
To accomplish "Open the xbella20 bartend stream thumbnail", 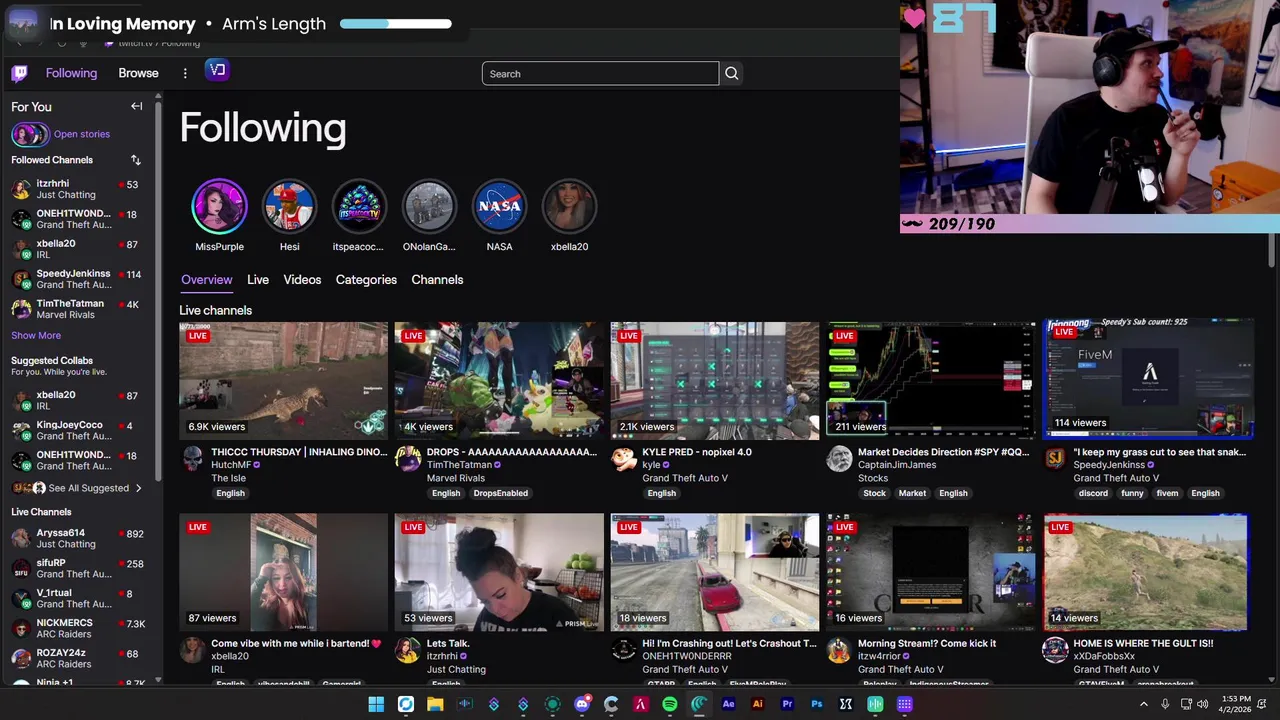I will 283,572.
